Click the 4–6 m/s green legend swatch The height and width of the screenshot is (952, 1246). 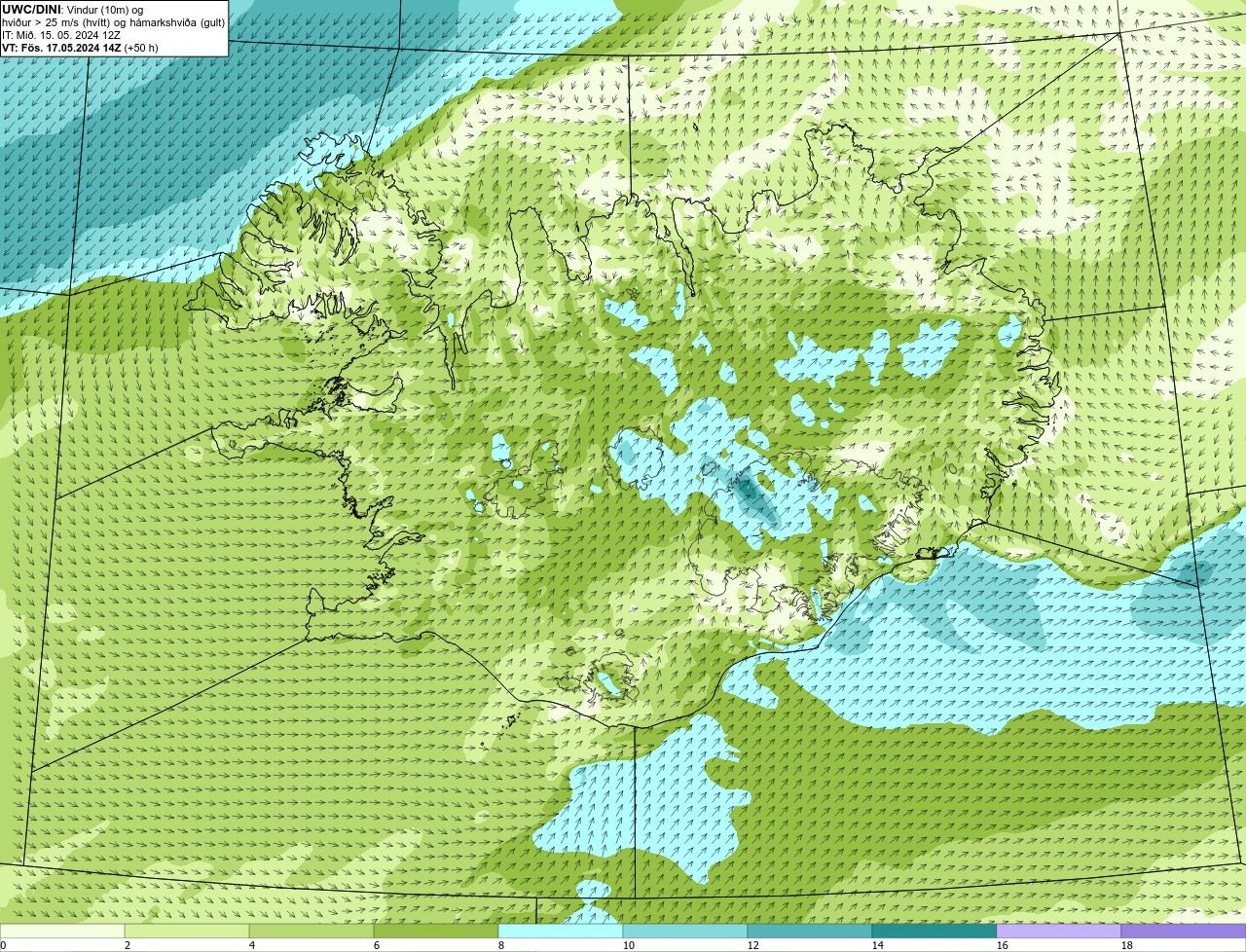pyautogui.click(x=311, y=932)
